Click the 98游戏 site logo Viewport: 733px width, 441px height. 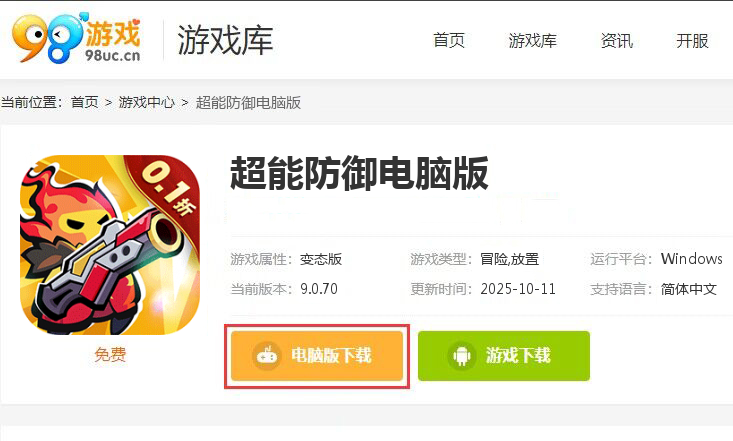coord(77,38)
